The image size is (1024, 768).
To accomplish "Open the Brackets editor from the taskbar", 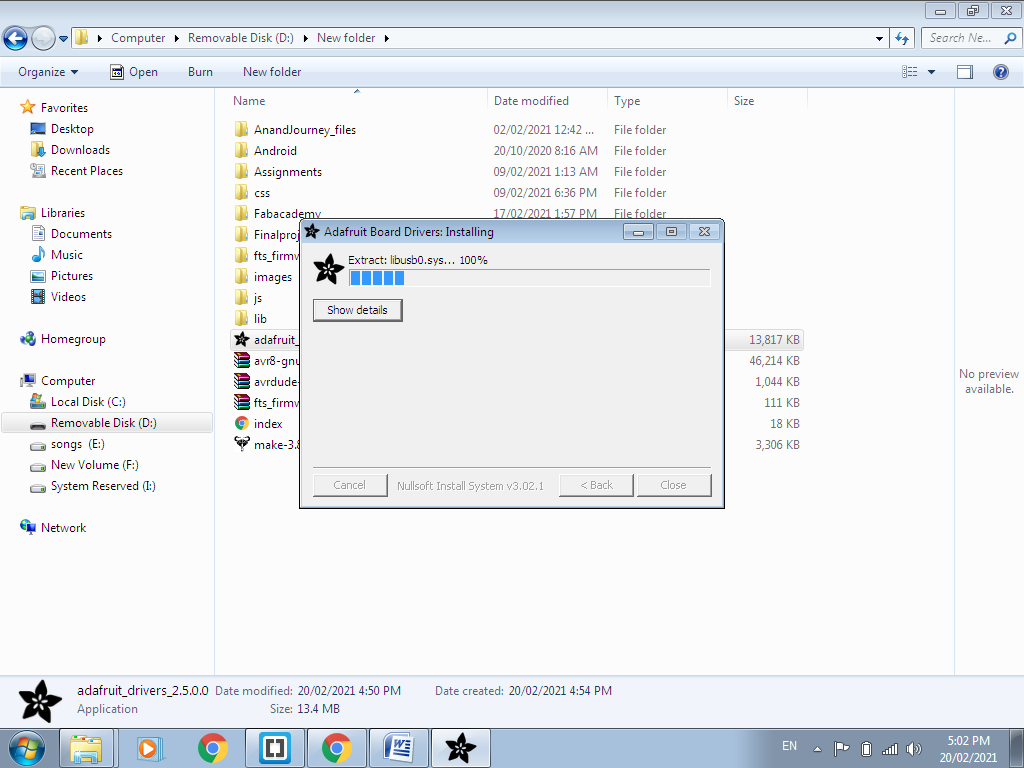I will [274, 748].
